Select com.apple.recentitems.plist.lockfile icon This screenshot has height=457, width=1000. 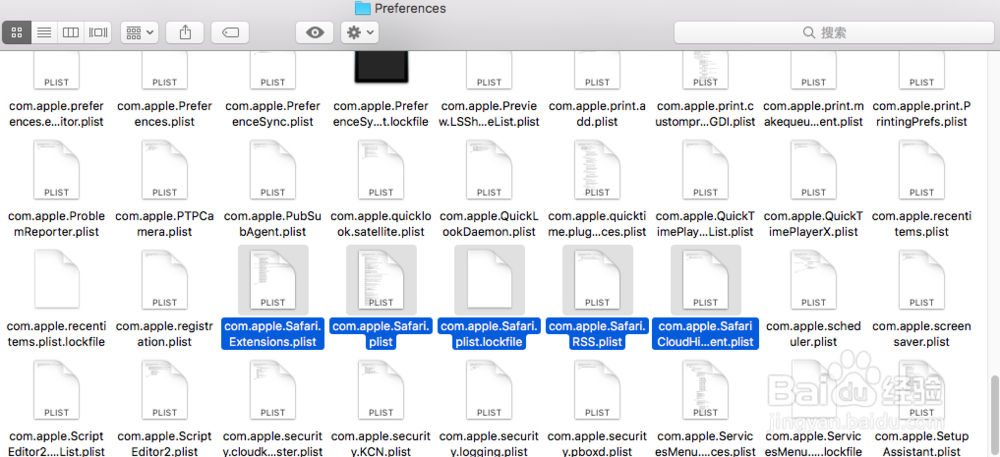[57, 279]
